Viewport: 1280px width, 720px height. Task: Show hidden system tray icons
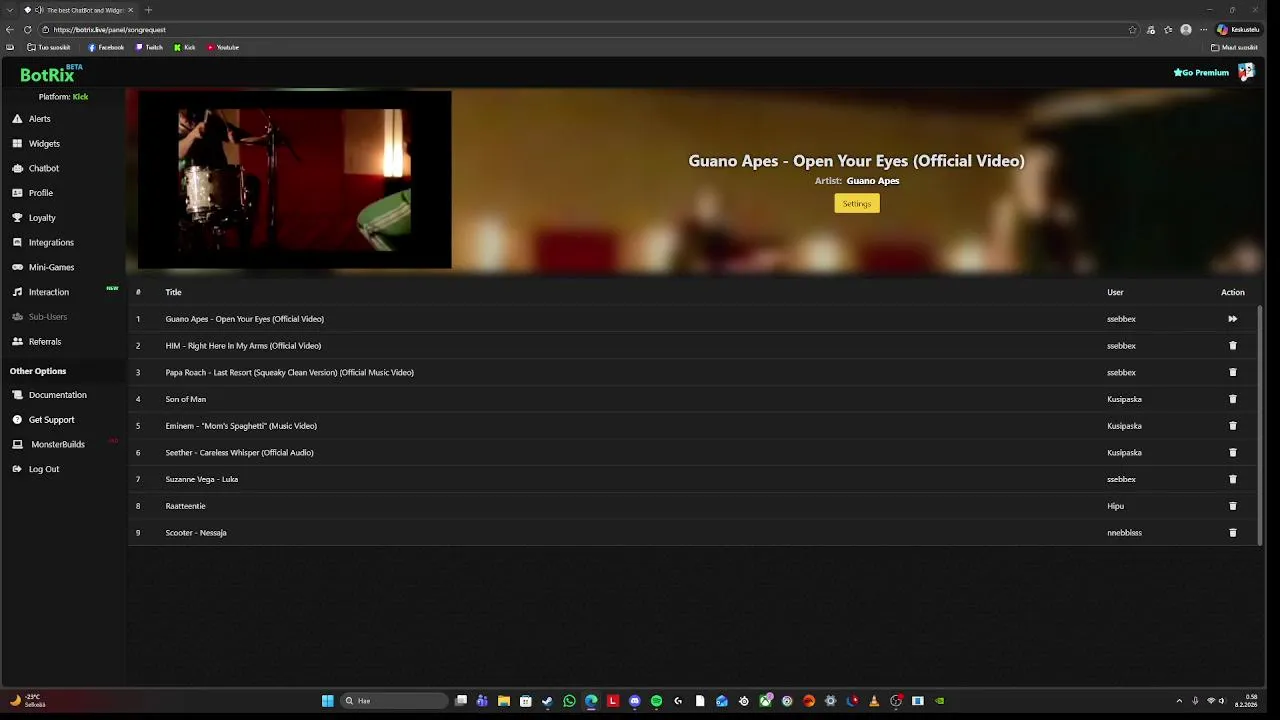[1179, 701]
